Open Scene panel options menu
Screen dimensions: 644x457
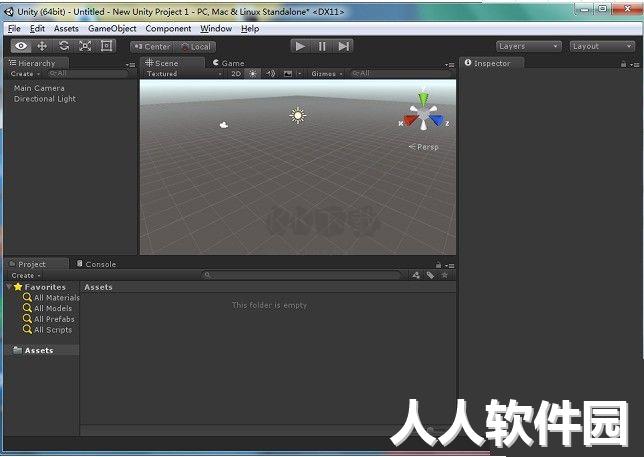[x=450, y=65]
